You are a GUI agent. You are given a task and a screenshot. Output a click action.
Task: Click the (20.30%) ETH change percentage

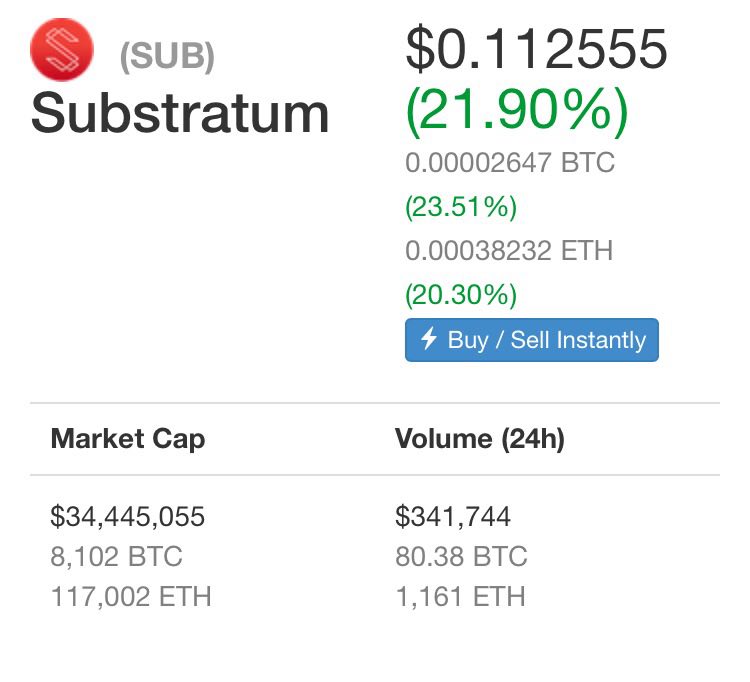(x=461, y=295)
